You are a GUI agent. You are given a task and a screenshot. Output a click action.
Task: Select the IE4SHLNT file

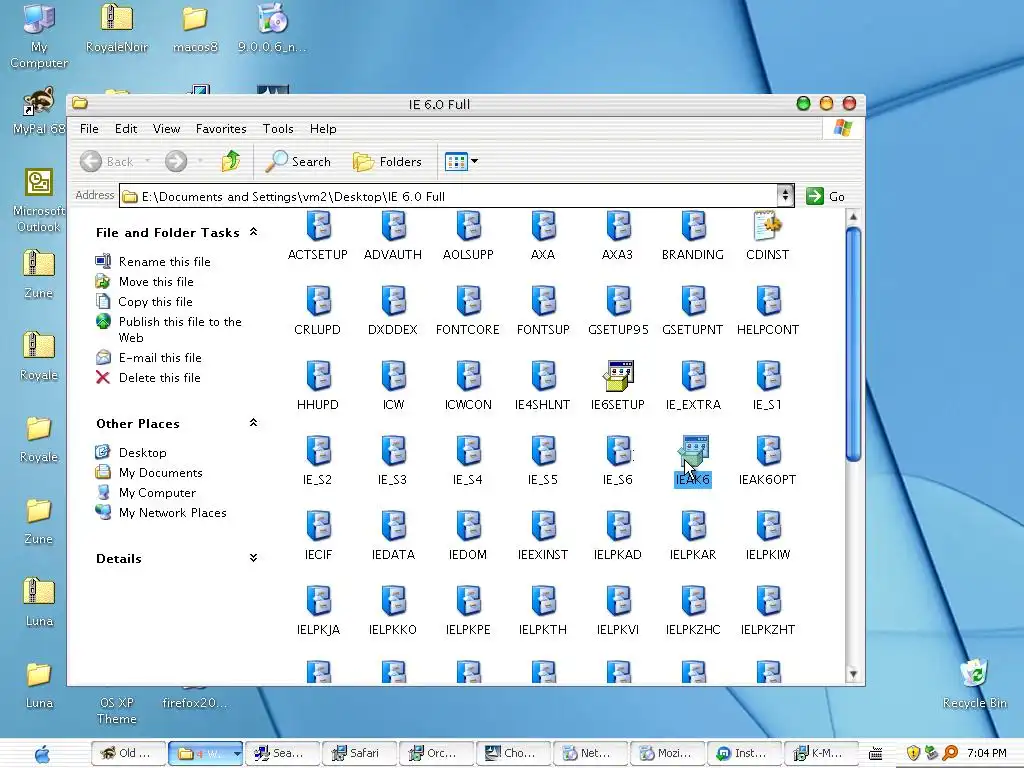point(543,386)
